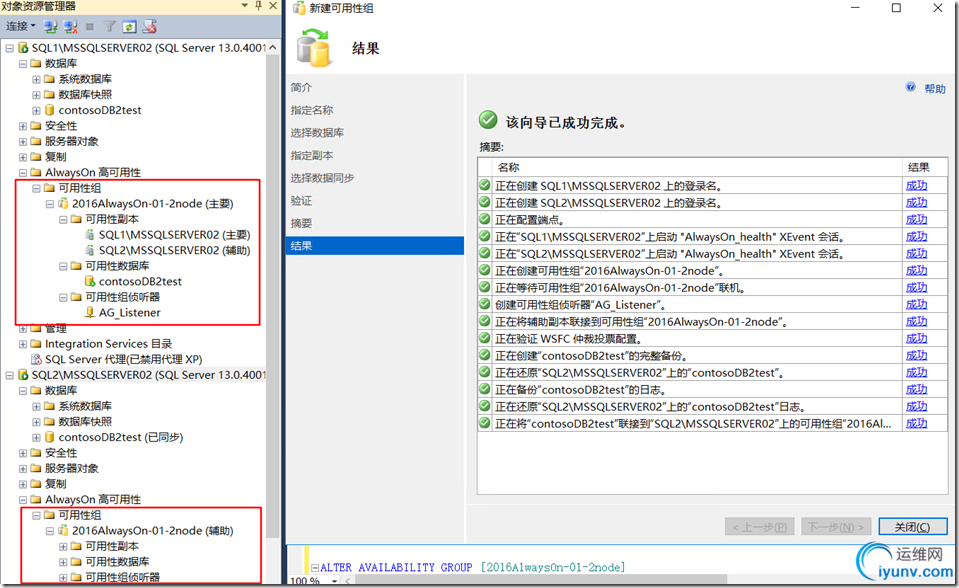Open 成功 link for 创建可用性组侦听器"AG_Listener"
This screenshot has width=959, height=588.
tap(916, 304)
